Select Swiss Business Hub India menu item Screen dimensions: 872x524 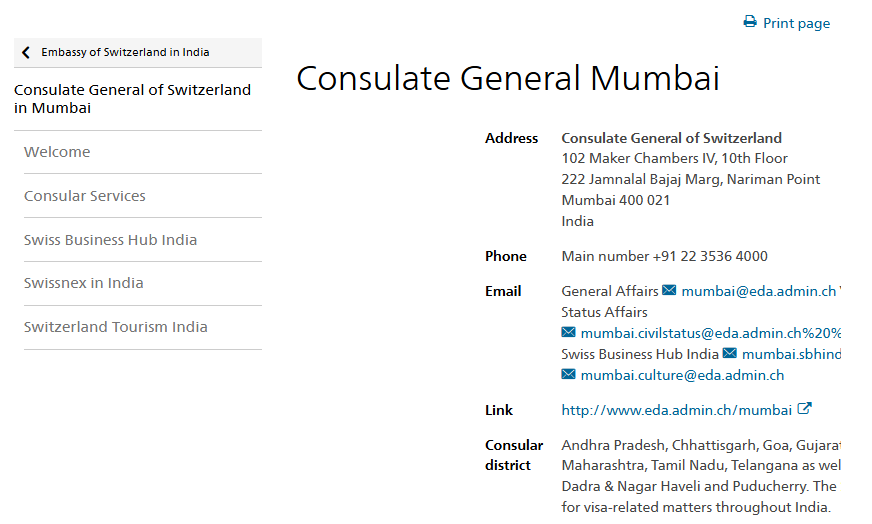[x=110, y=240]
